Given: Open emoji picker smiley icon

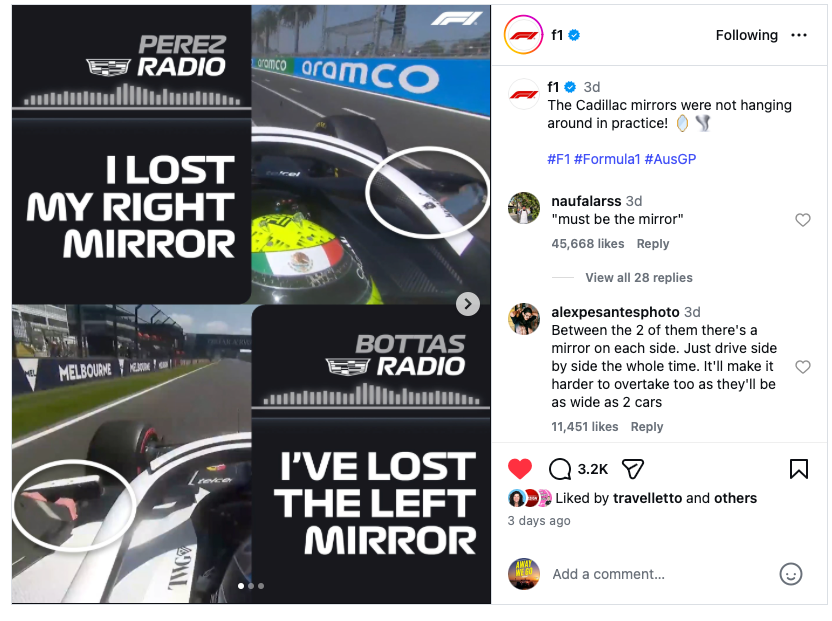Looking at the screenshot, I should point(791,574).
